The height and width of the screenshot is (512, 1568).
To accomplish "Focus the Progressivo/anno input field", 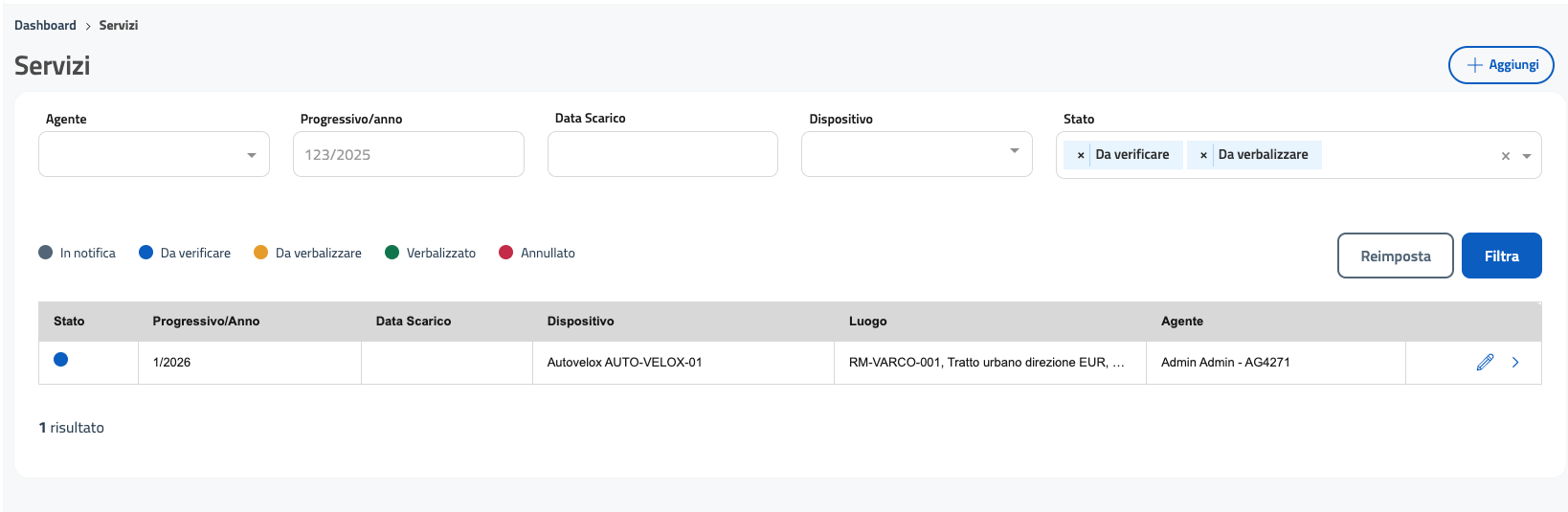I will [x=409, y=154].
